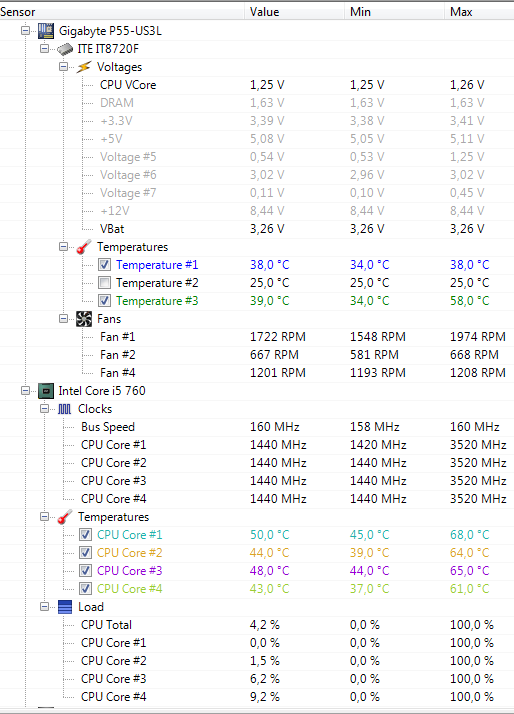Viewport: 514px width, 714px height.
Task: Click the Voltages lightning bolt icon
Action: (84, 67)
